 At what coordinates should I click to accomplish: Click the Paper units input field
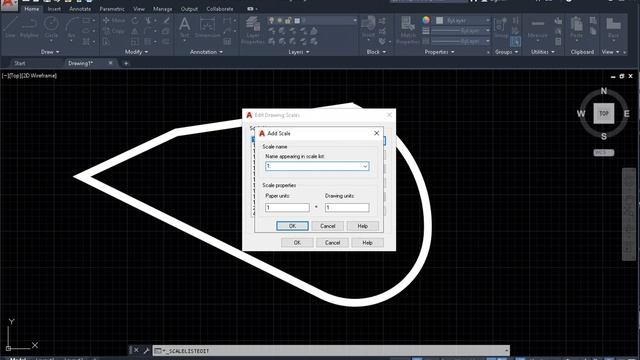pos(287,207)
